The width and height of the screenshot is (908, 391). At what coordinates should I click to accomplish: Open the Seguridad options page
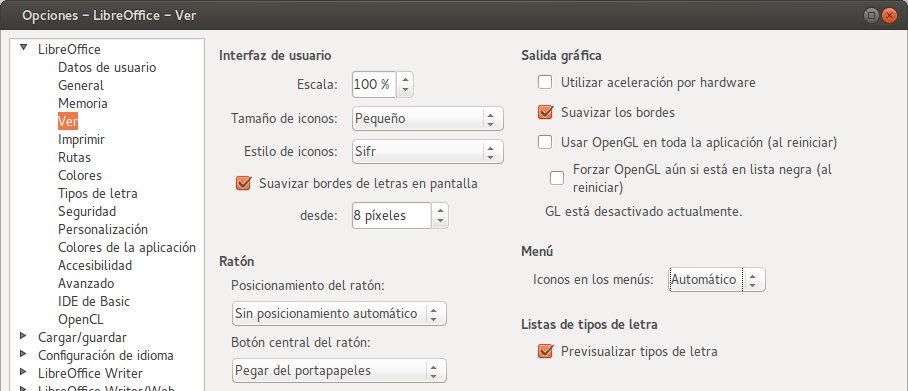(87, 211)
